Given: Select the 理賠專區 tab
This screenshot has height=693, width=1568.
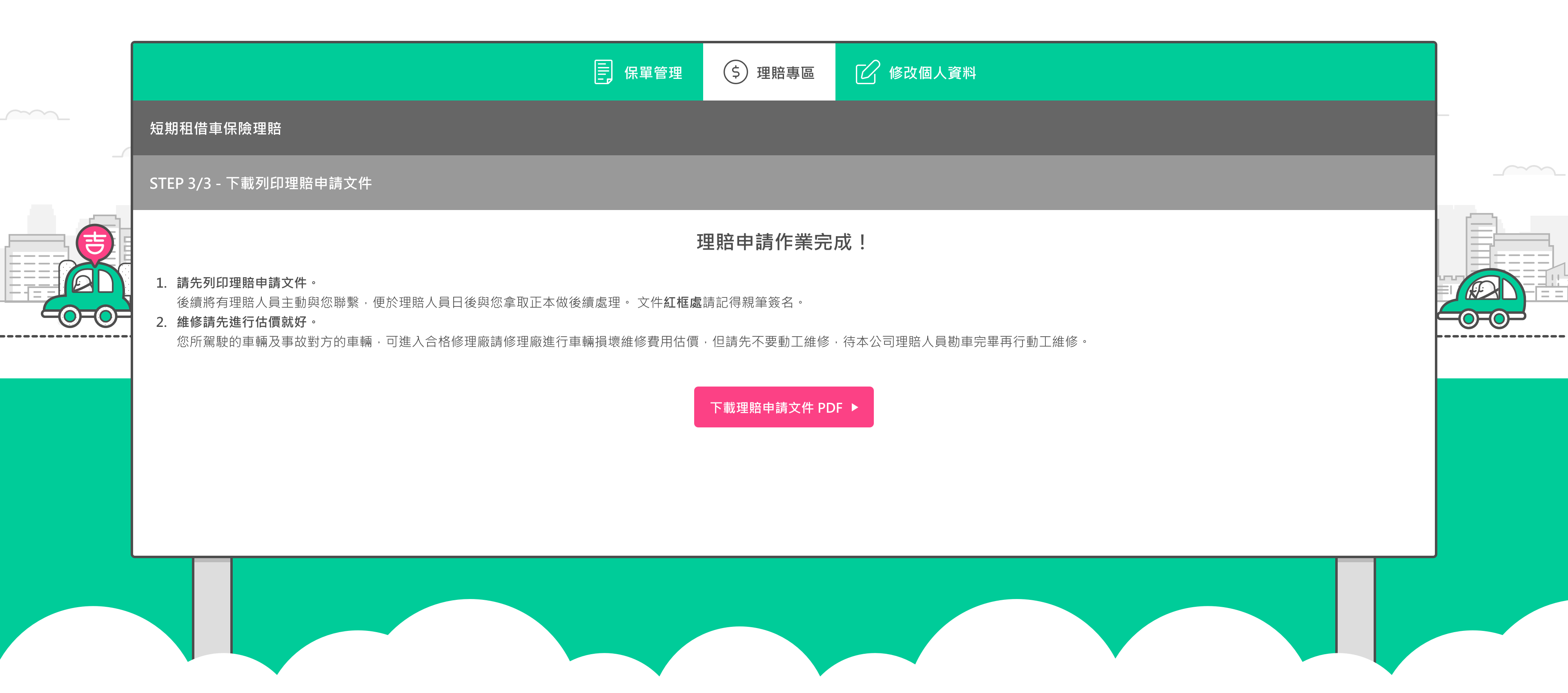Looking at the screenshot, I should [769, 72].
